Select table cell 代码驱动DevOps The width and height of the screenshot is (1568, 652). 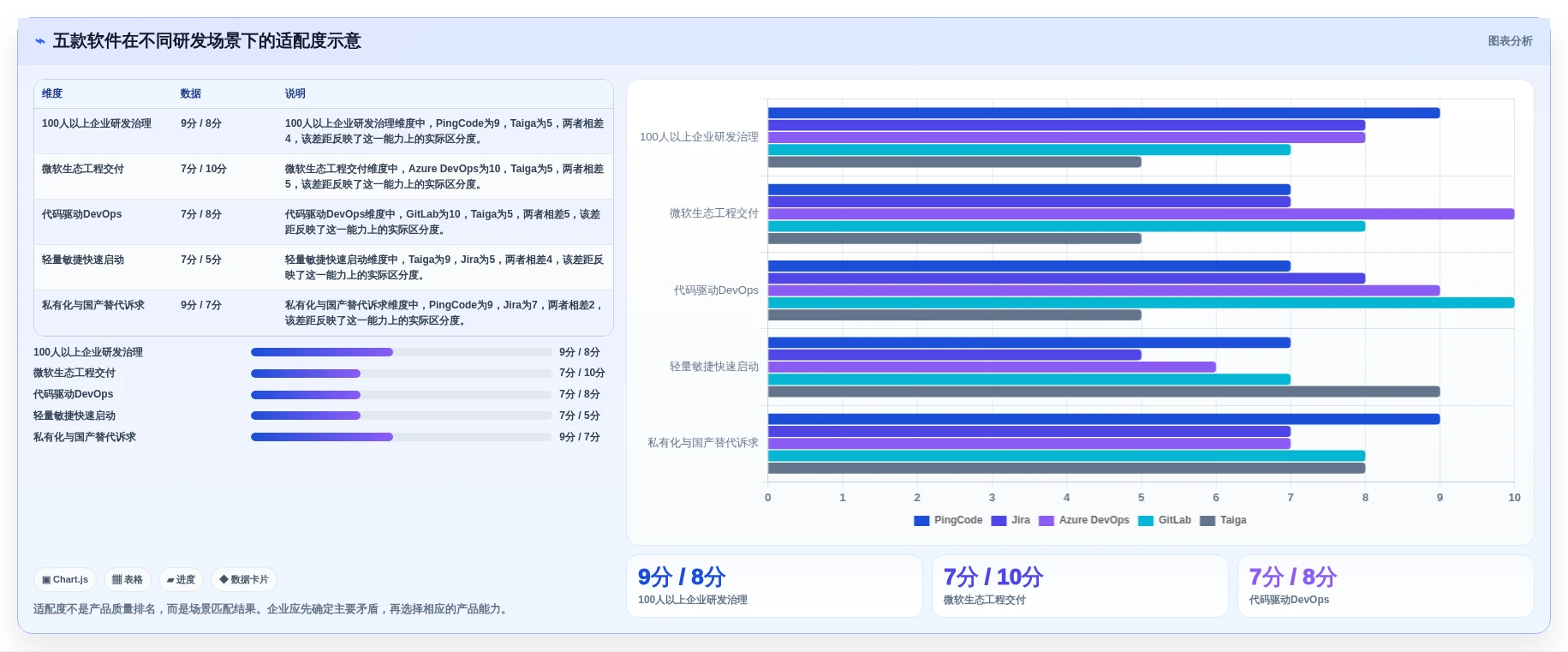[x=81, y=214]
